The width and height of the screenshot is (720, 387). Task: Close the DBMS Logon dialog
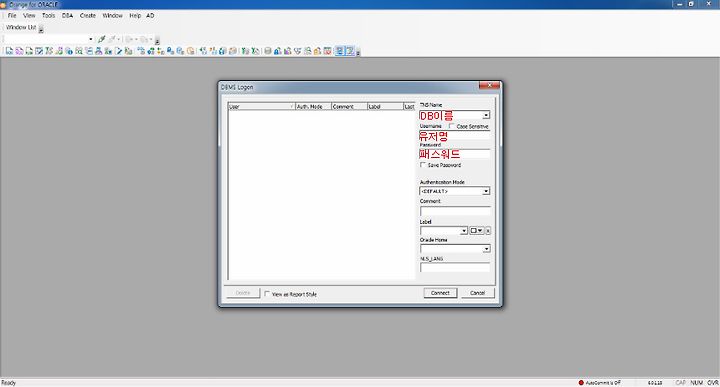coord(489,85)
